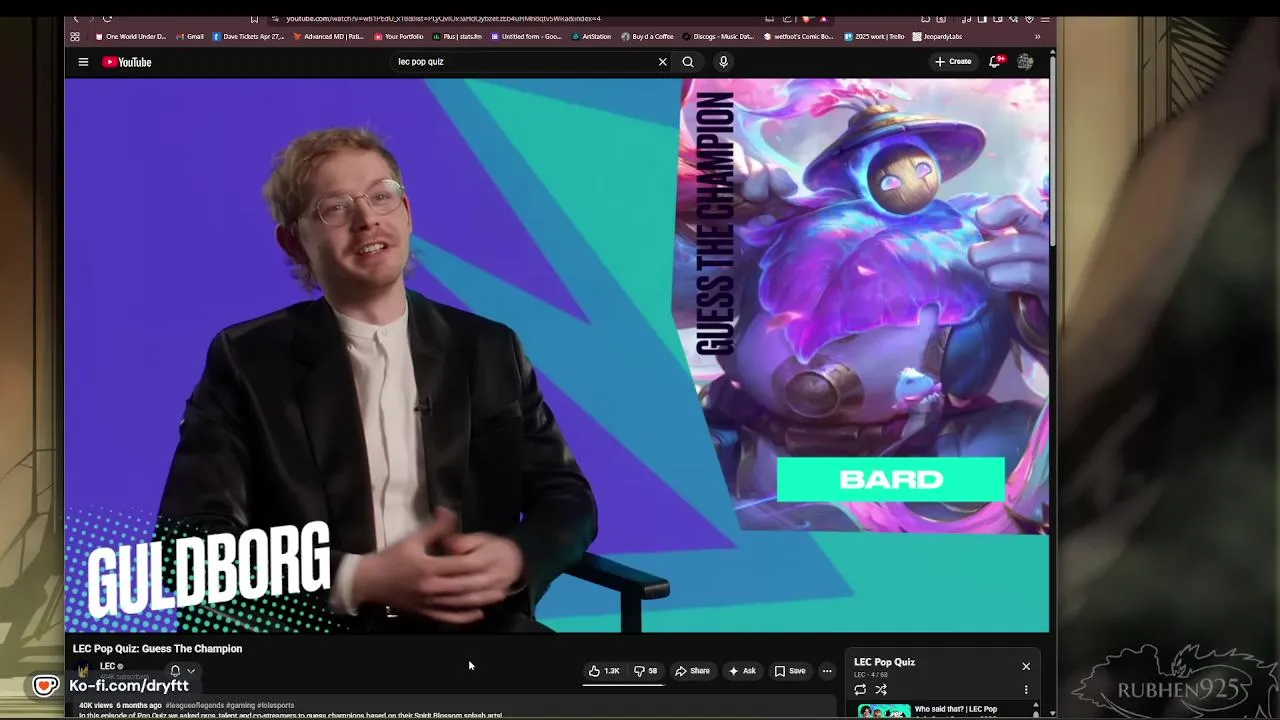The height and width of the screenshot is (720, 1280).
Task: Go to the YouTube logo home
Action: click(127, 62)
